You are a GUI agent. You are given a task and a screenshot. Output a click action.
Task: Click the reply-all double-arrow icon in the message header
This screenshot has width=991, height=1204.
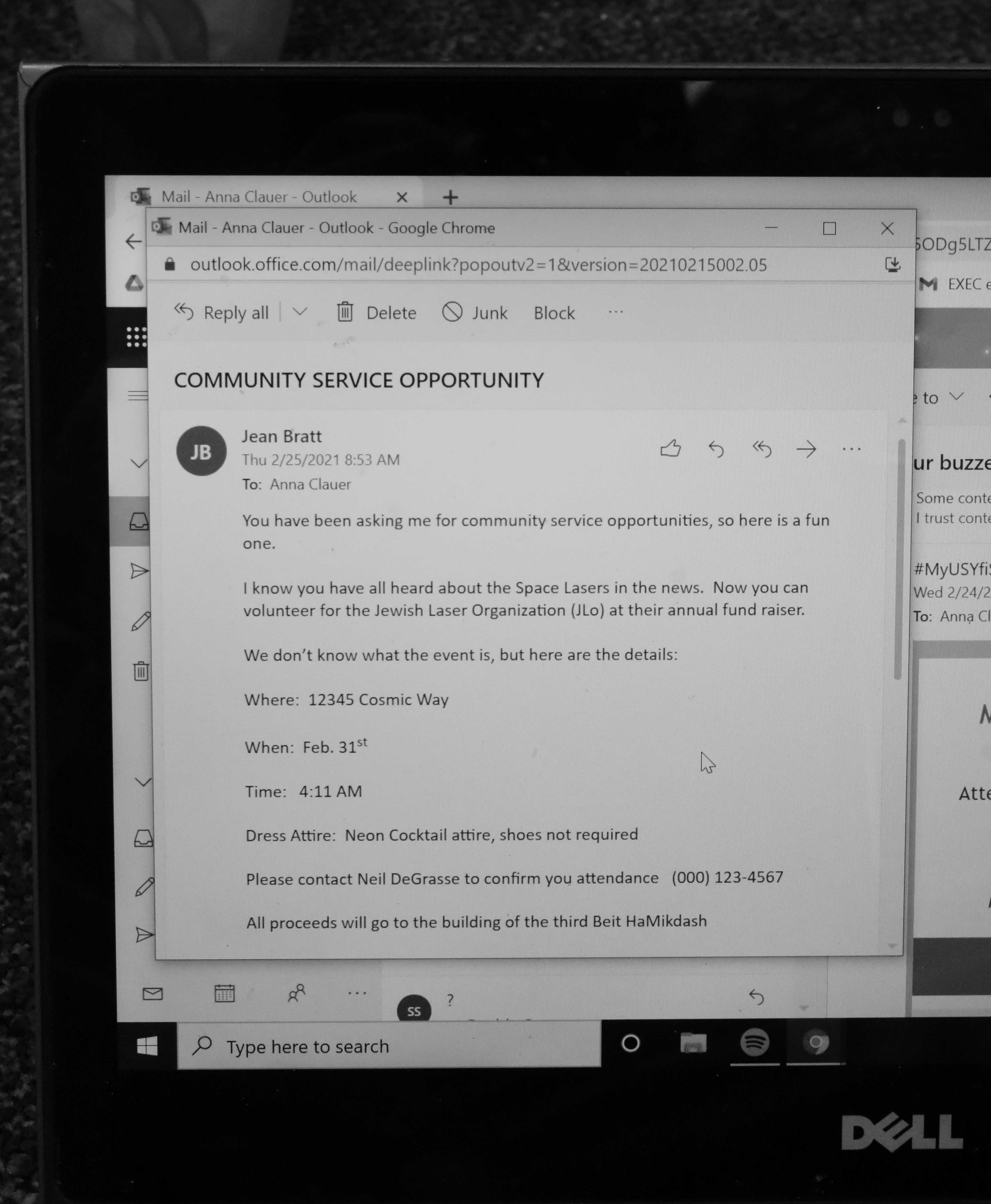(x=762, y=449)
